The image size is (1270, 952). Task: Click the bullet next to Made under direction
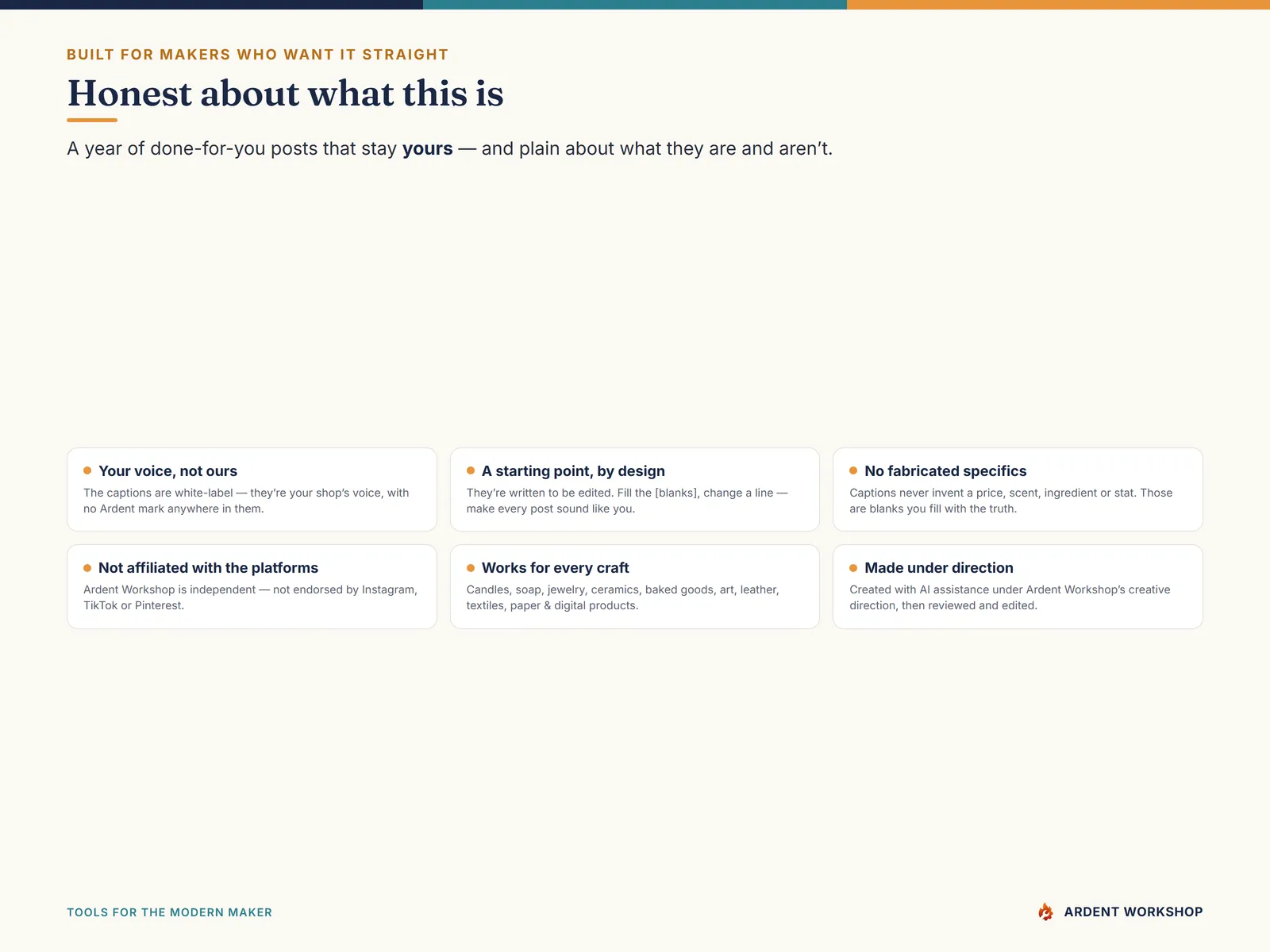pyautogui.click(x=853, y=568)
